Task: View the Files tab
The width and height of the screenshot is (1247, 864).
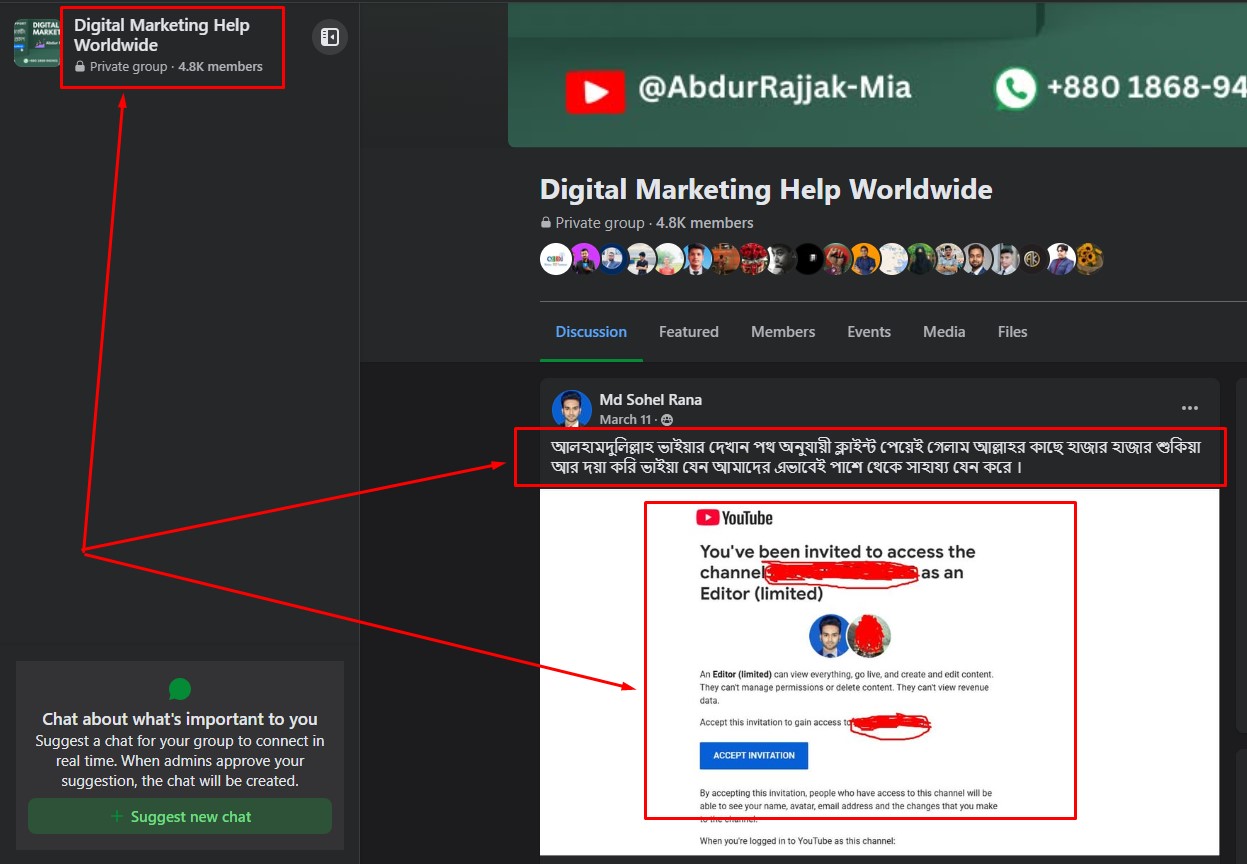Action: [x=1012, y=332]
